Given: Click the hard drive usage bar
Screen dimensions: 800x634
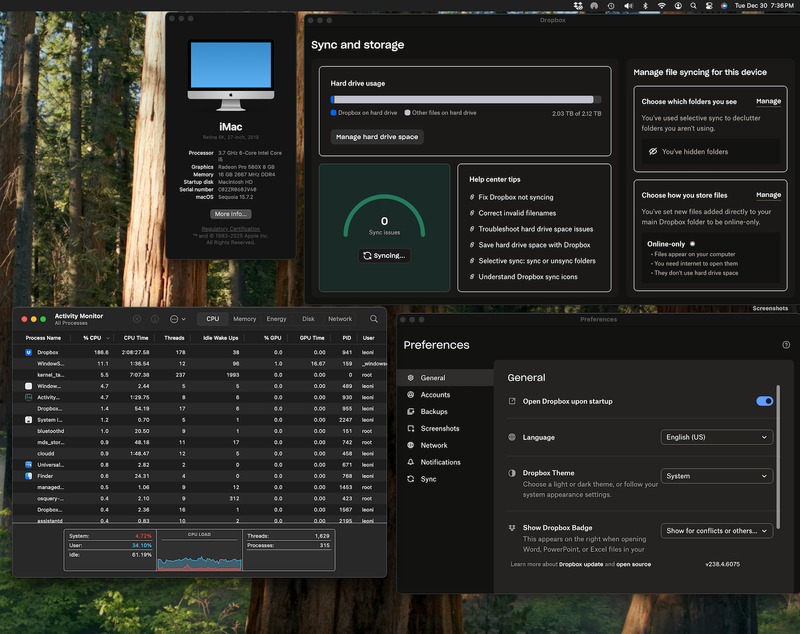Looking at the screenshot, I should point(465,100).
